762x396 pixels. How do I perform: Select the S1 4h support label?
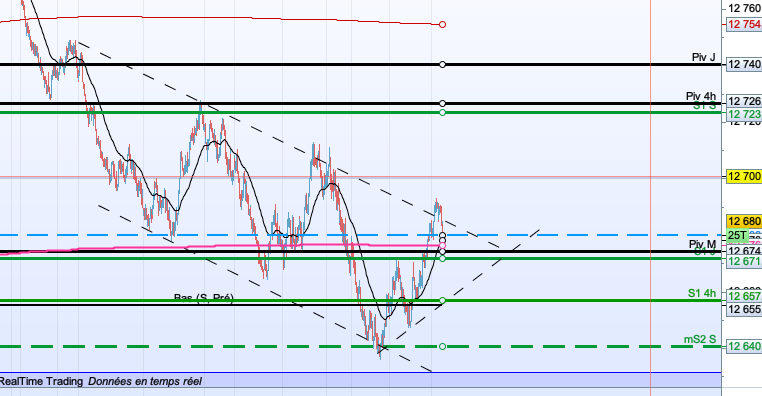point(702,293)
